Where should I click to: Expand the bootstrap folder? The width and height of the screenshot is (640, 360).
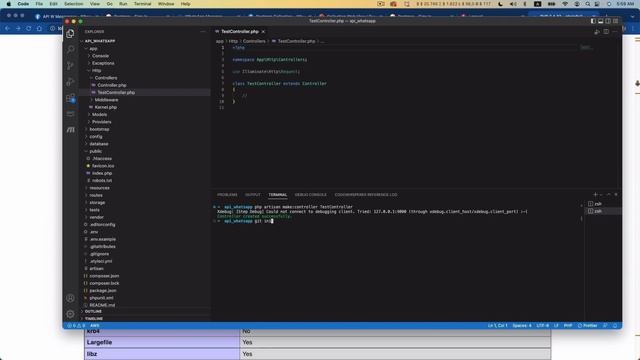tap(99, 129)
